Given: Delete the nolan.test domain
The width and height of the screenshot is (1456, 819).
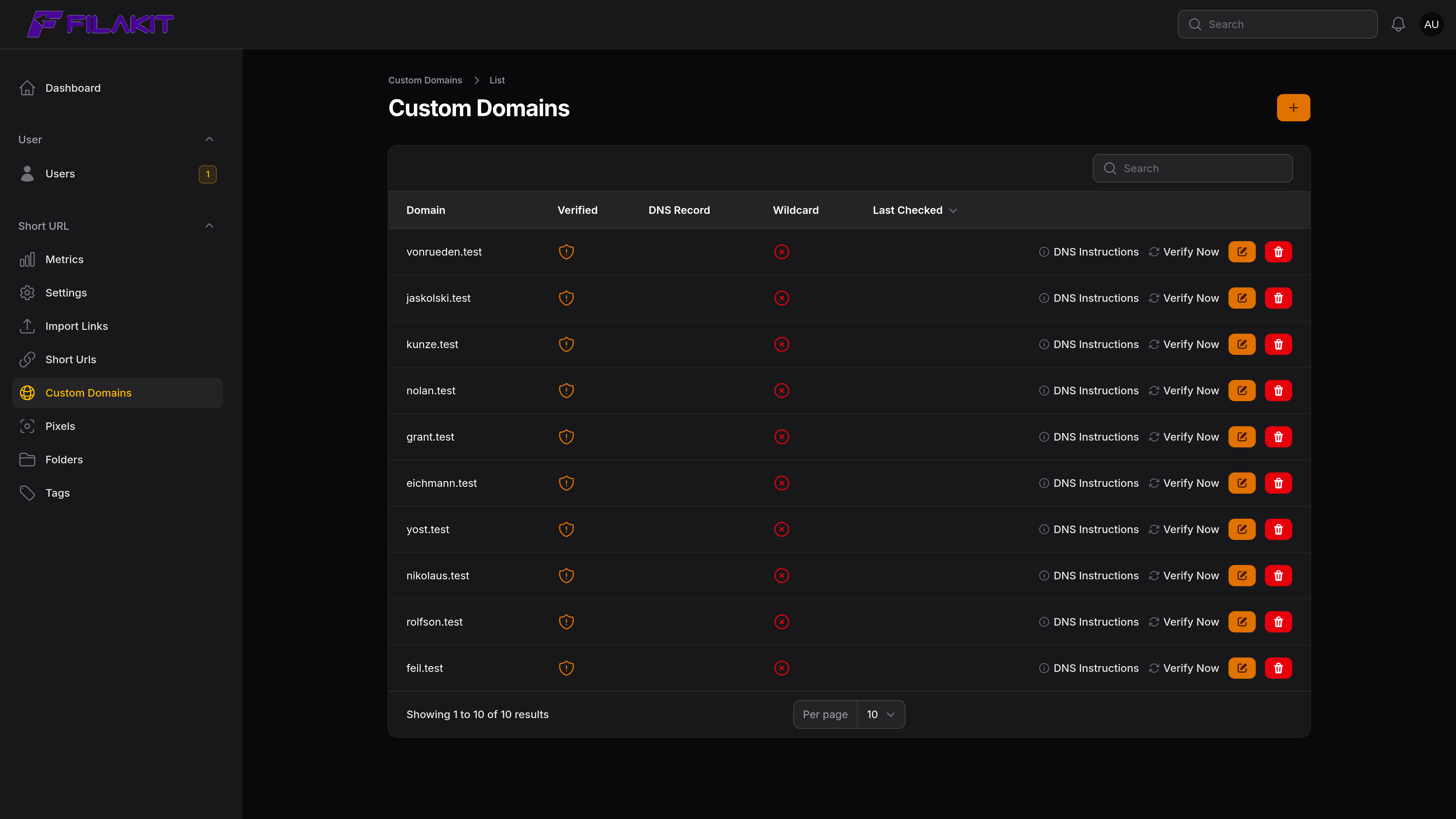Looking at the screenshot, I should (x=1279, y=391).
